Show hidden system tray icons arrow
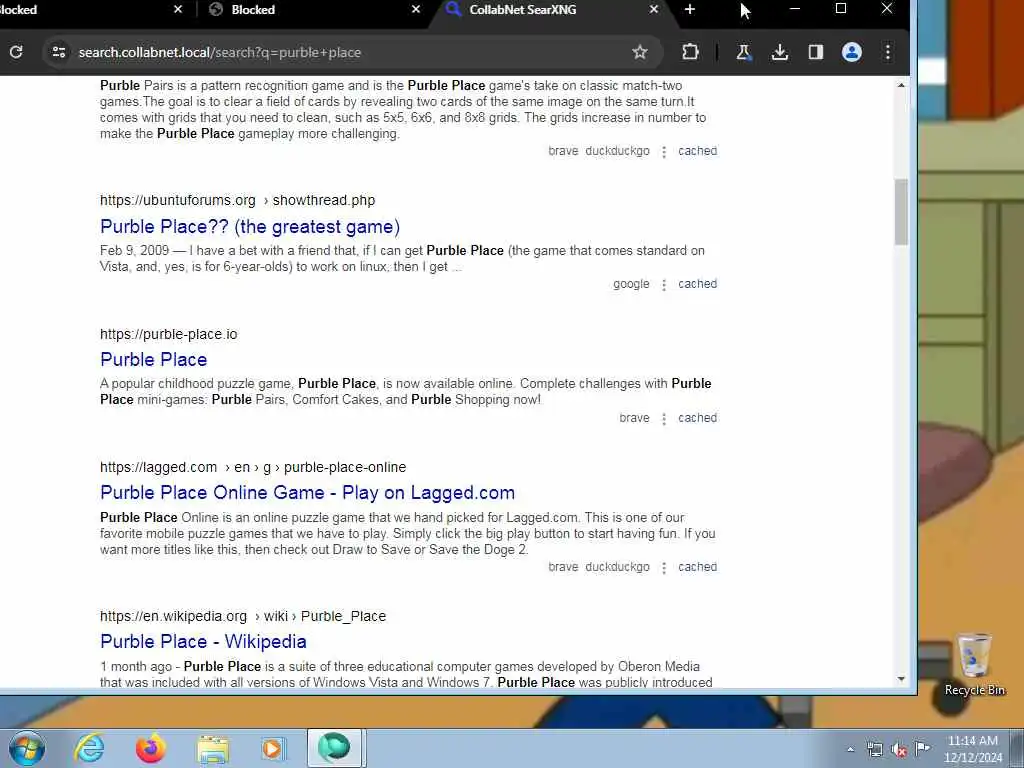 (850, 749)
